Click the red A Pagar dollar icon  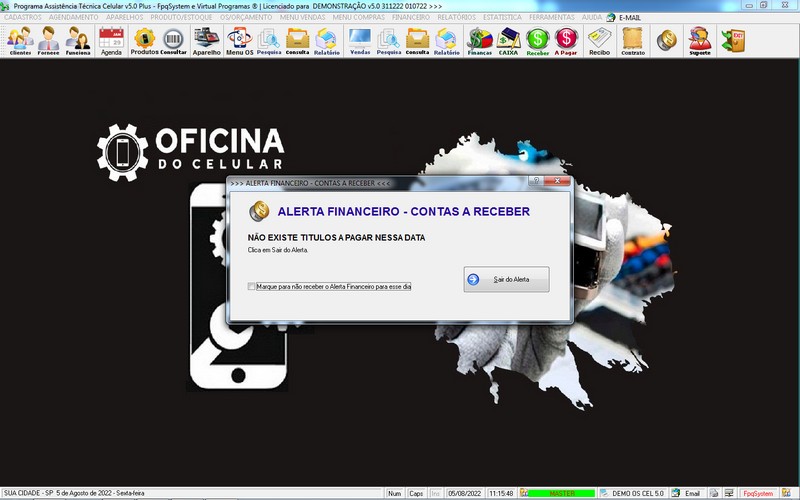(566, 41)
